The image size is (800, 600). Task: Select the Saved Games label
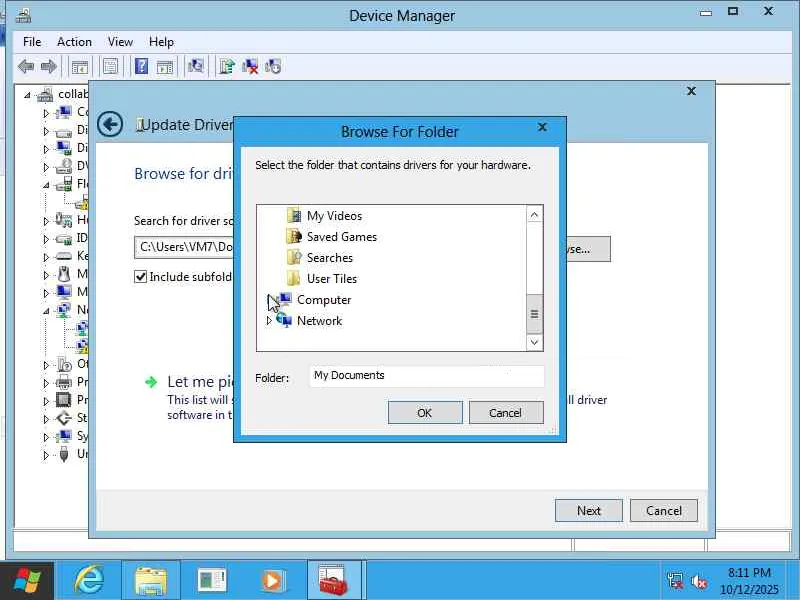click(x=342, y=237)
